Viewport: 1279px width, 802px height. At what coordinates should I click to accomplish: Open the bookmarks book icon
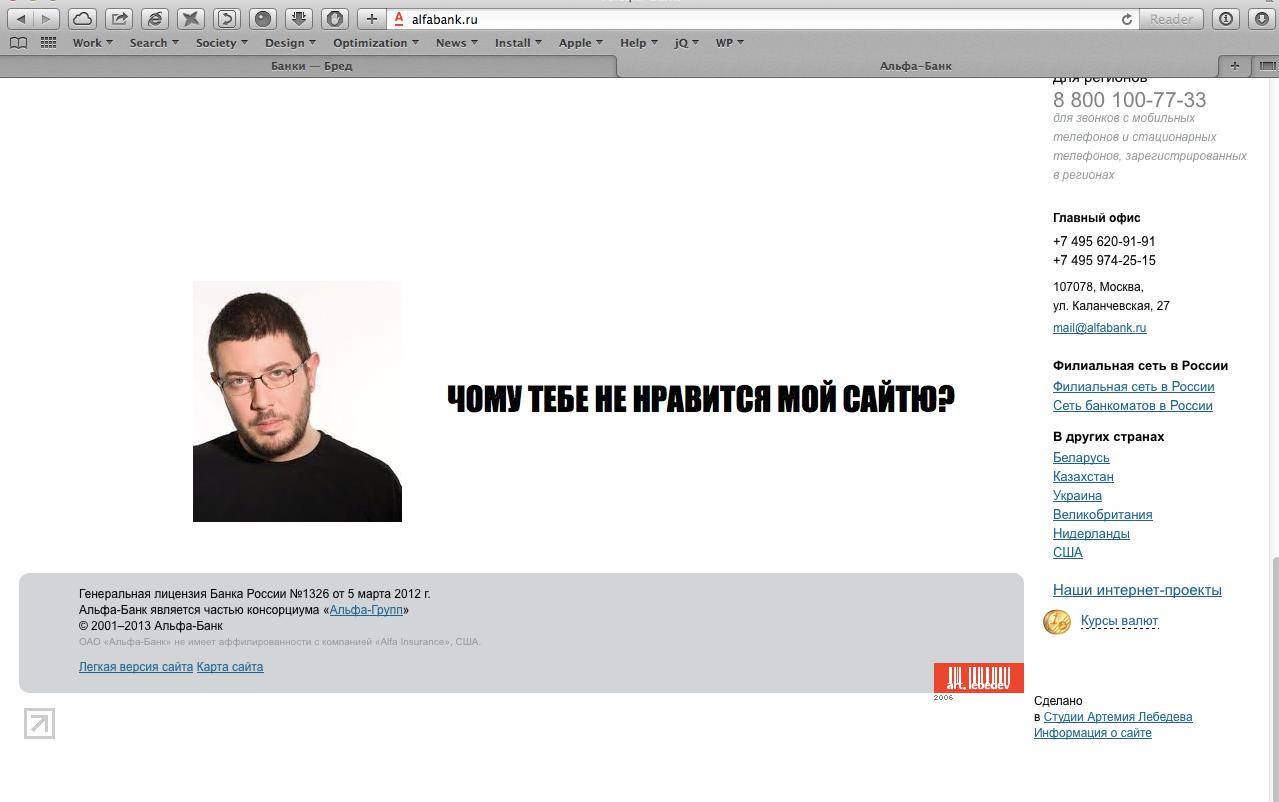coord(18,43)
